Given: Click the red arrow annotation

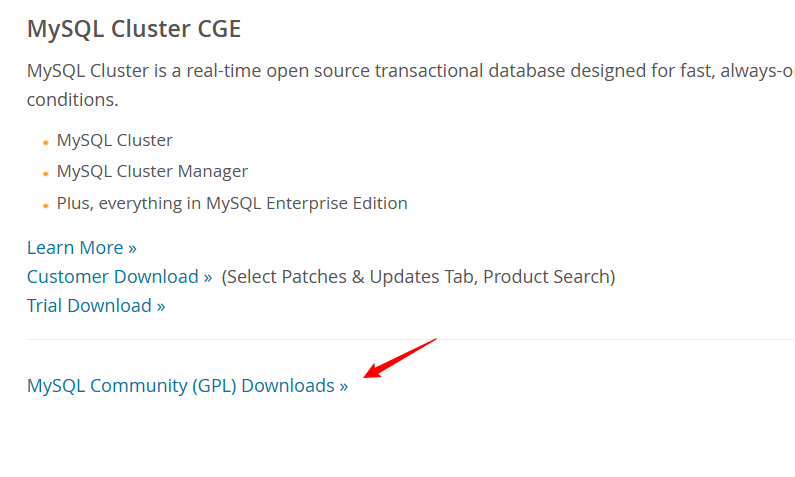Looking at the screenshot, I should (400, 358).
